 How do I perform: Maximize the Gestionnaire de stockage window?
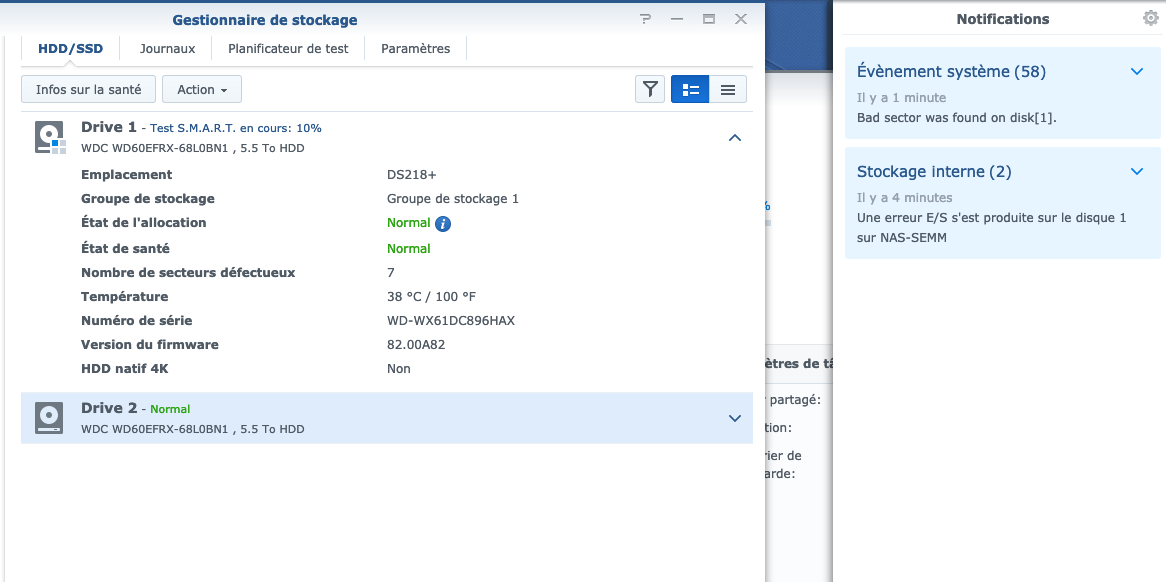708,20
